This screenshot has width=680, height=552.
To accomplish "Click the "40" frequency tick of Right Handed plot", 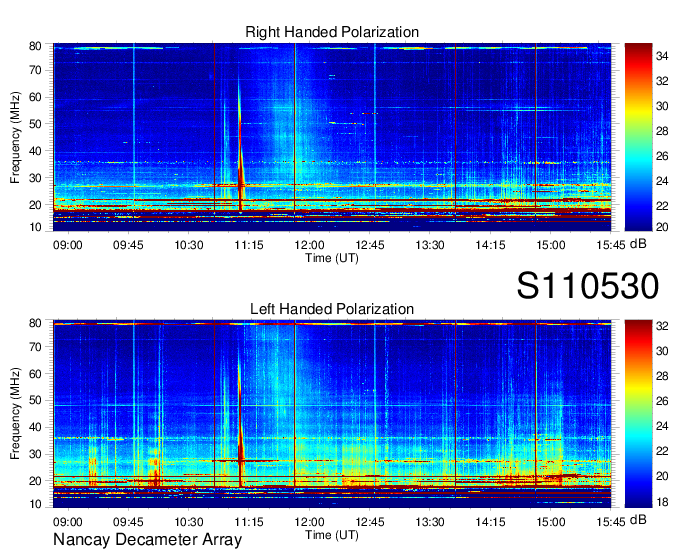I will coord(35,151).
